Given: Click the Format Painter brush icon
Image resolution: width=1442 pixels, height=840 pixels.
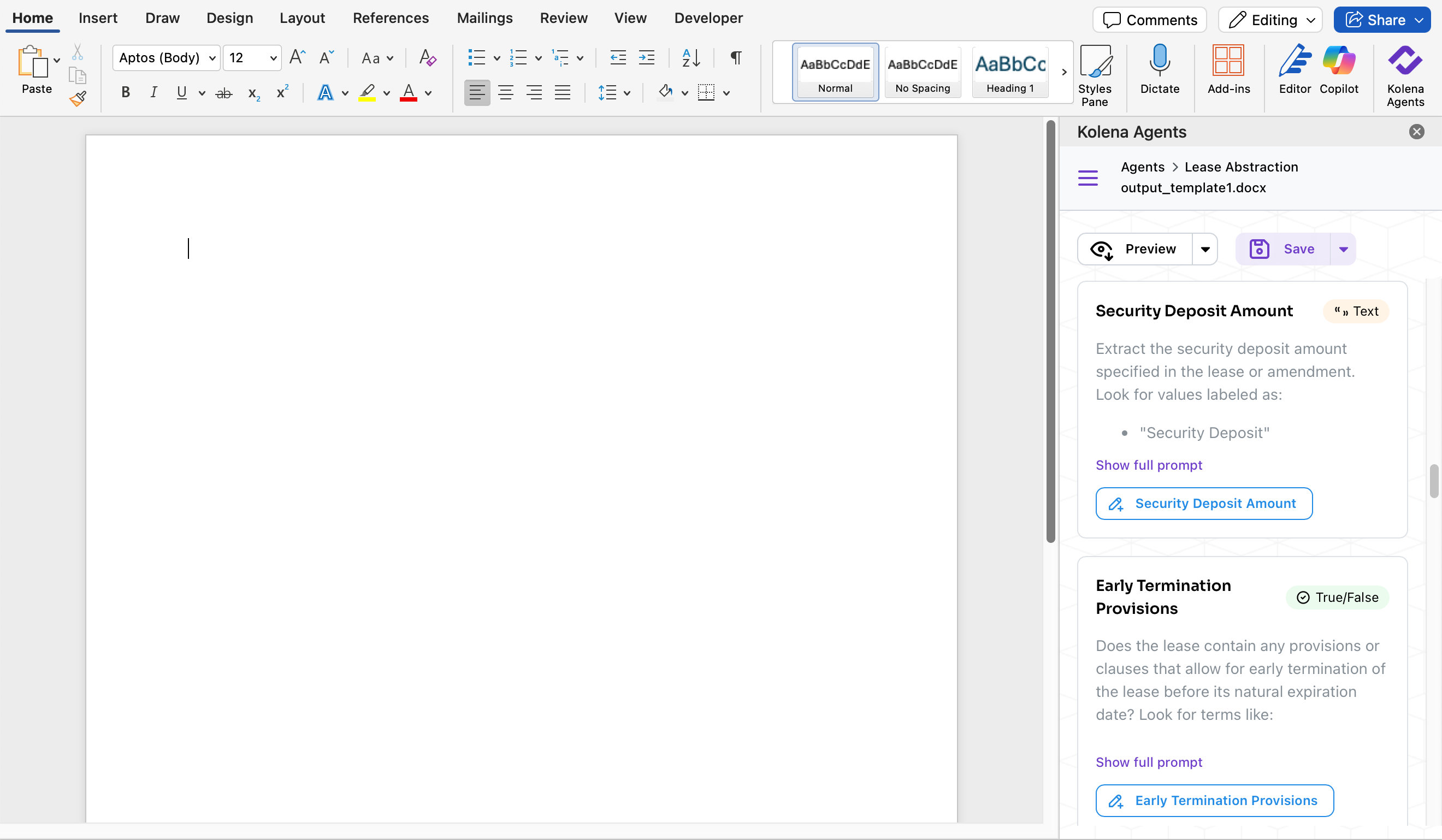Looking at the screenshot, I should (x=78, y=99).
